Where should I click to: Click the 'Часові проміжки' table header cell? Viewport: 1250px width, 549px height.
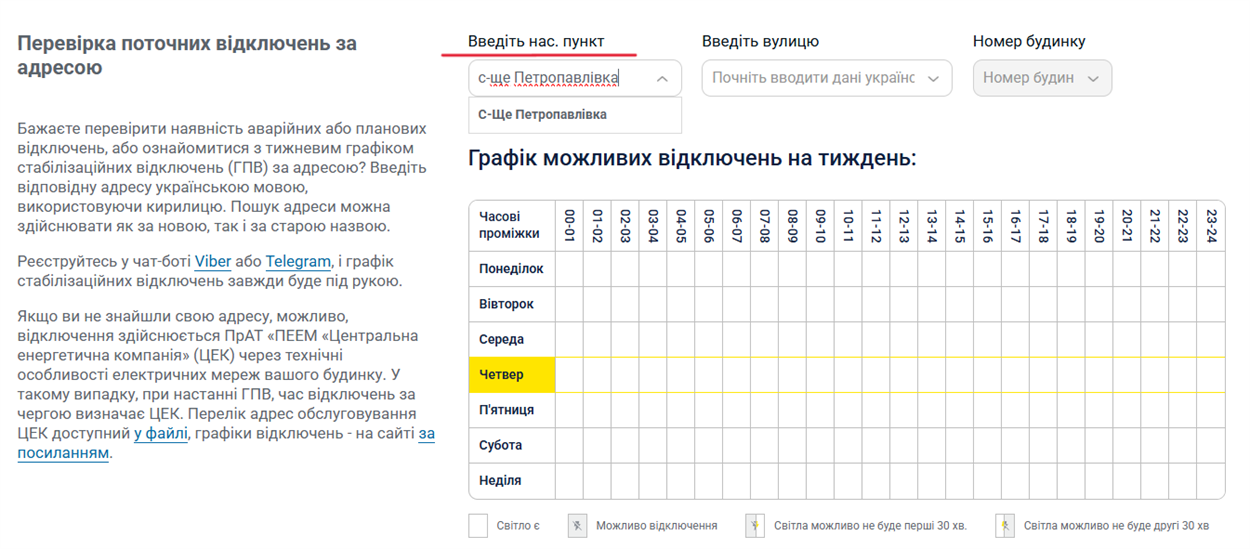511,226
